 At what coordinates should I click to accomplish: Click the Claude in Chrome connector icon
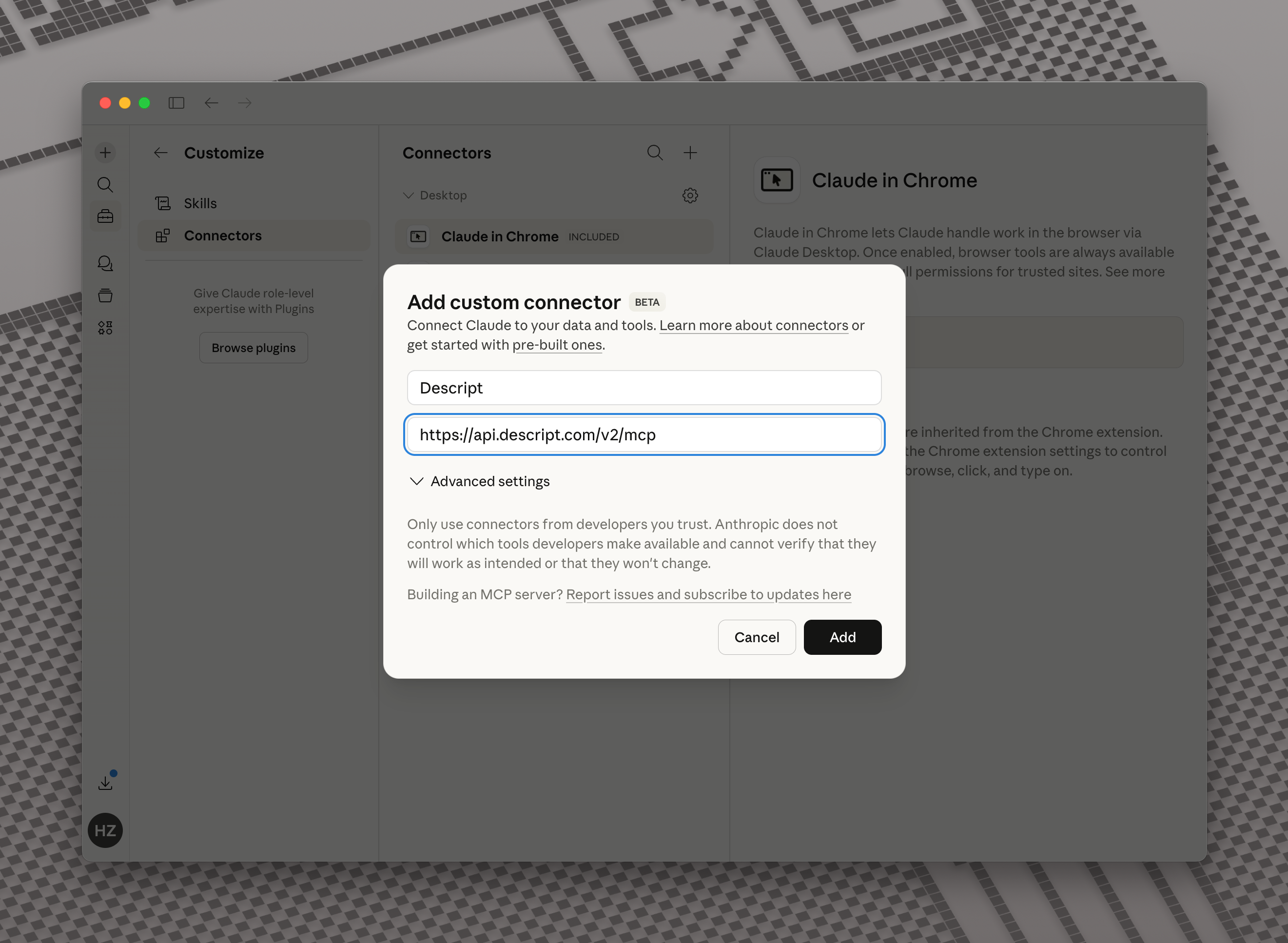[x=417, y=236]
